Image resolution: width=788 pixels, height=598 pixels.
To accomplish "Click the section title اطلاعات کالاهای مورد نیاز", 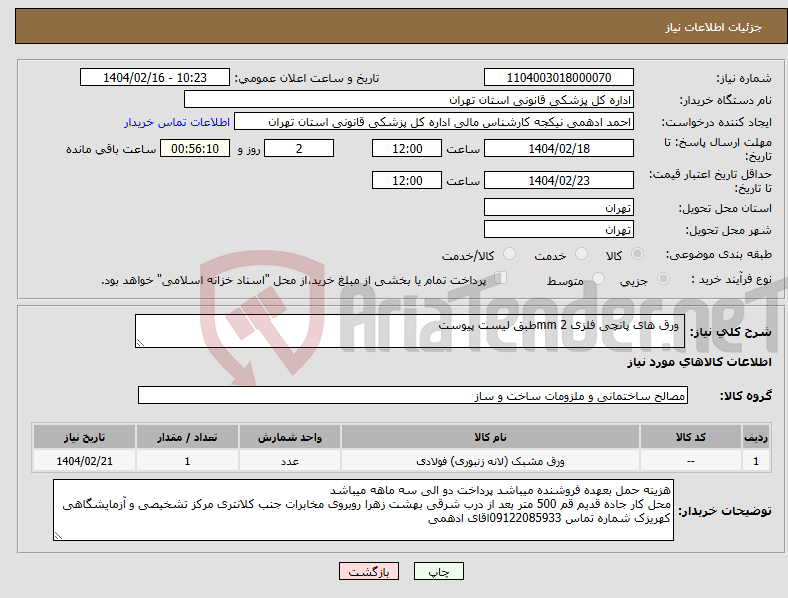I will 700,362.
